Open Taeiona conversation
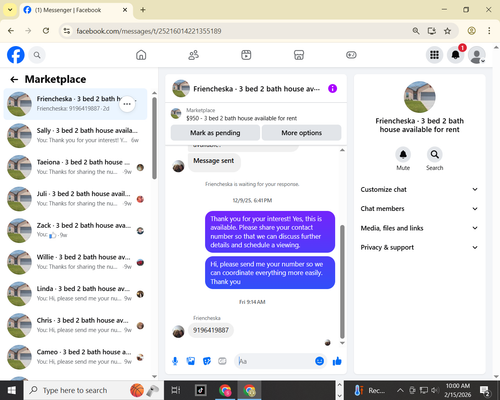 pyautogui.click(x=75, y=167)
